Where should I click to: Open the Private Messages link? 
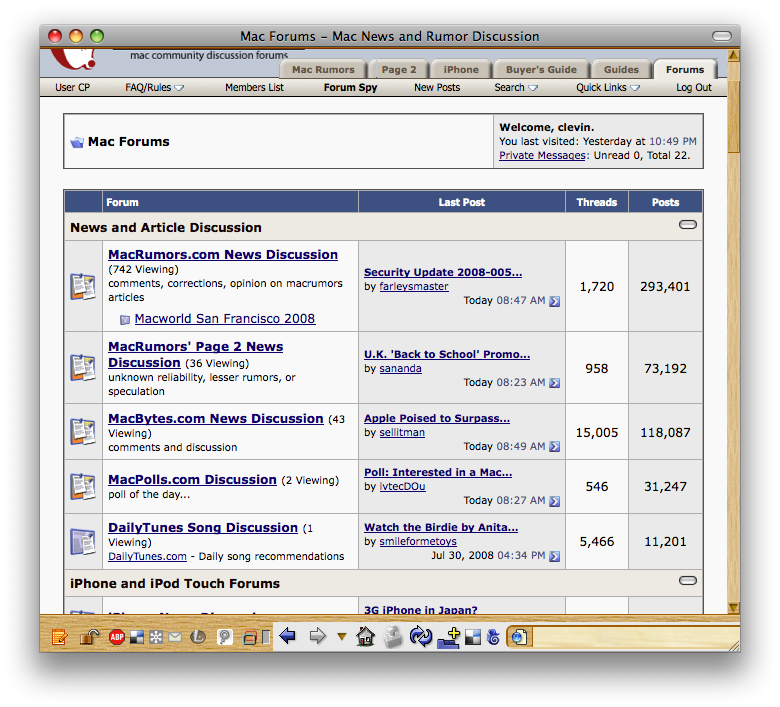click(x=542, y=155)
